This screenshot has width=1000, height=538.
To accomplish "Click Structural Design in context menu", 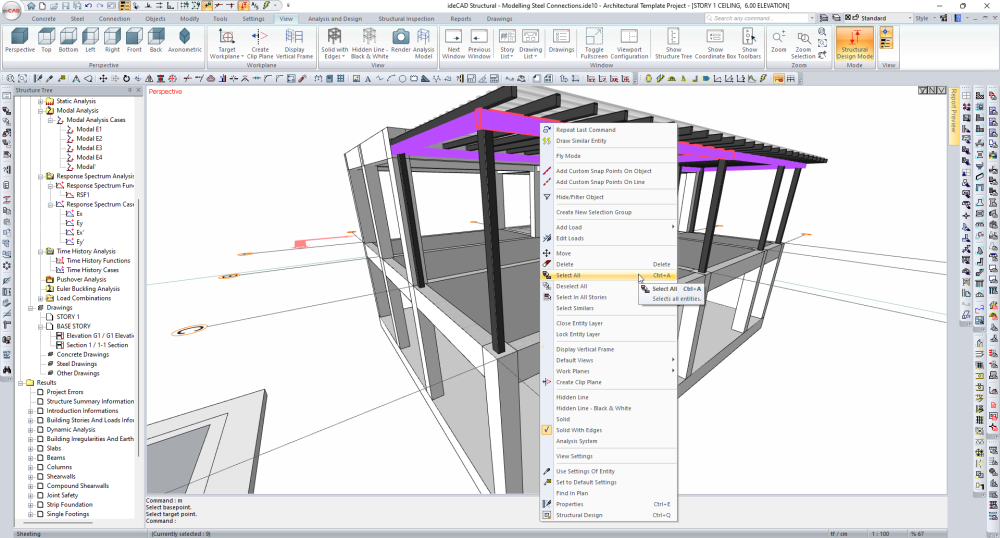I will (x=579, y=515).
